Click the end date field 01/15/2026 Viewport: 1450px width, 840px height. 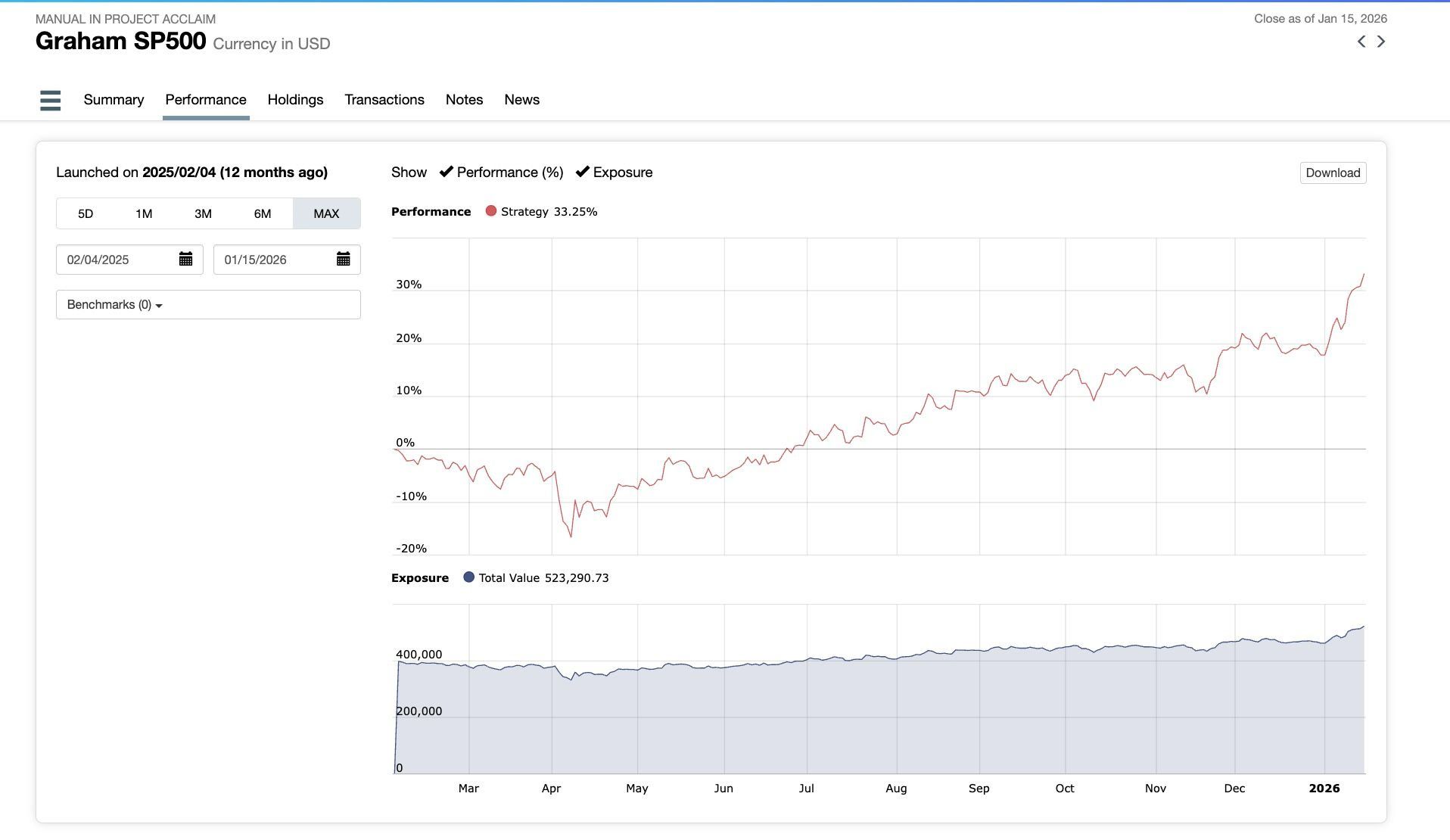pos(287,260)
